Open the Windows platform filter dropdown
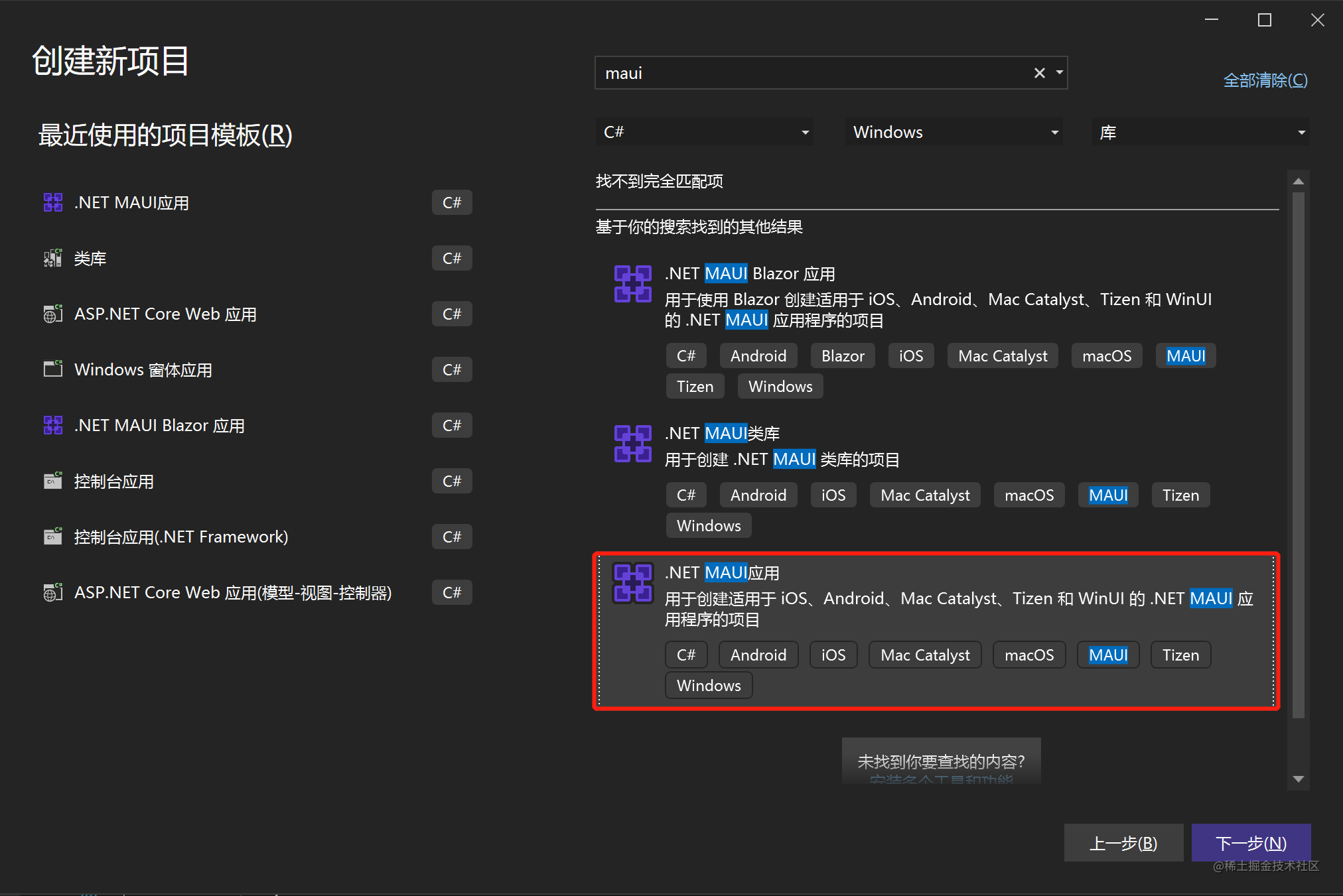The height and width of the screenshot is (896, 1343). pyautogui.click(x=954, y=132)
